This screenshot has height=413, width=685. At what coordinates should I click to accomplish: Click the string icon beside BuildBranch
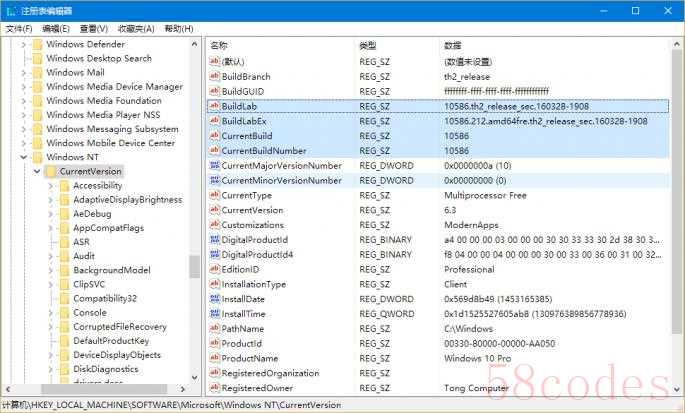coord(214,76)
